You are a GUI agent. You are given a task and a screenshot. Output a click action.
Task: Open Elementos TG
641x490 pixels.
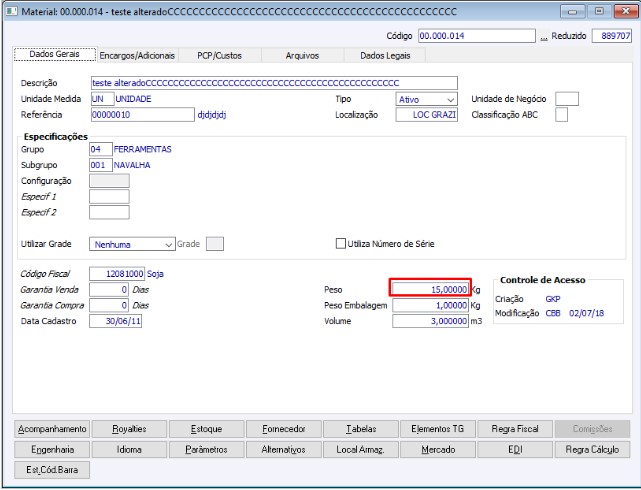(x=438, y=429)
